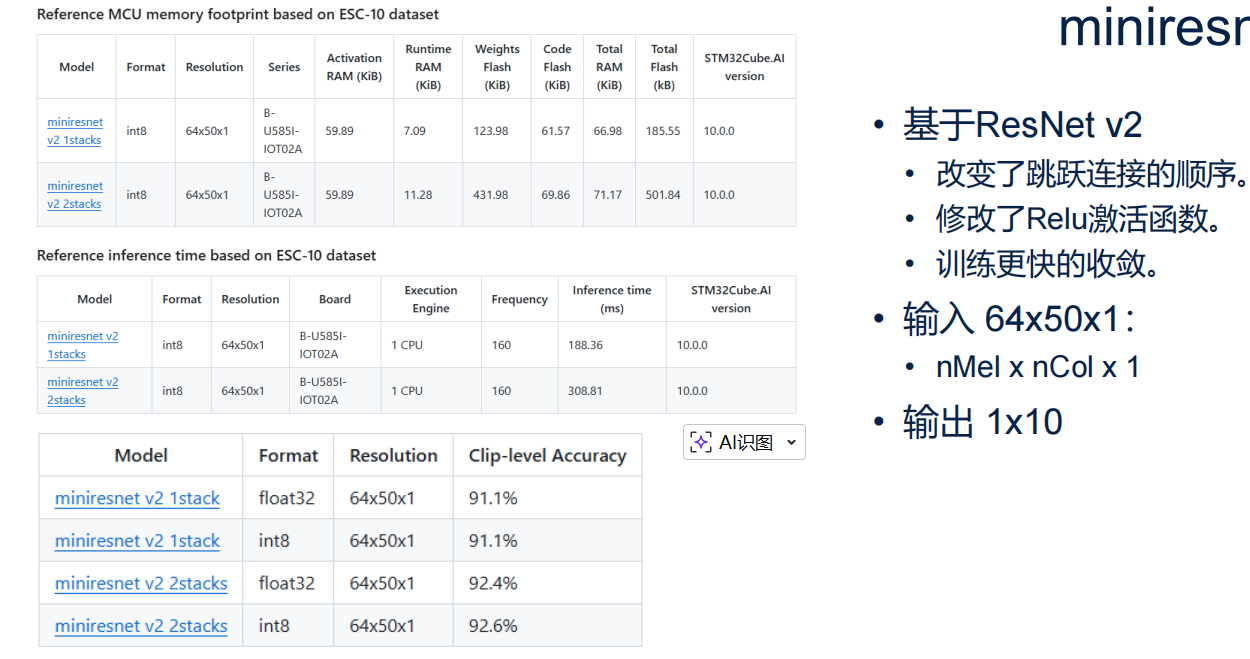The image size is (1250, 659).
Task: Open miniresnet v2 1stacks link in inference time table
Action: pos(83,345)
